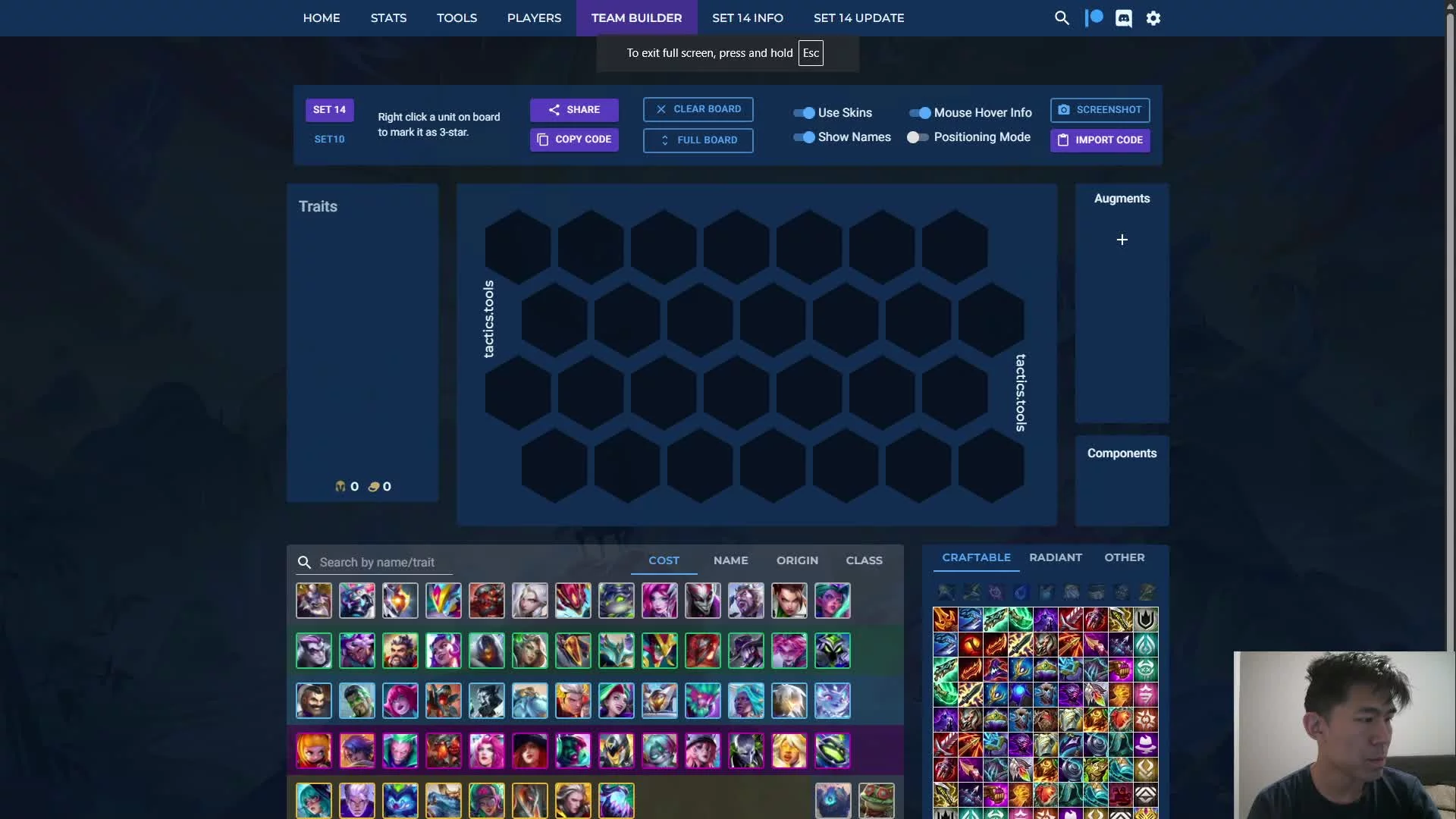Pick the Twisted Fate champion portrait
Image resolution: width=1456 pixels, height=819 pixels.
pyautogui.click(x=746, y=651)
